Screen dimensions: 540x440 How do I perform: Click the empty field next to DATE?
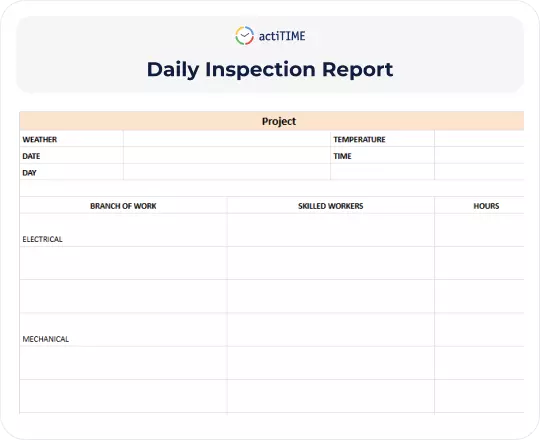coord(227,156)
